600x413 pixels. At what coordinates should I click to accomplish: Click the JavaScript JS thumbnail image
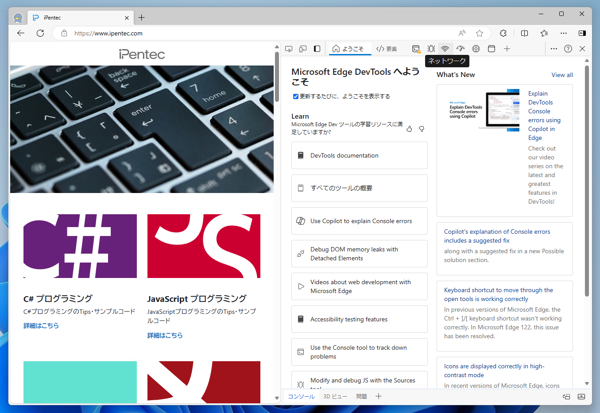pos(204,246)
